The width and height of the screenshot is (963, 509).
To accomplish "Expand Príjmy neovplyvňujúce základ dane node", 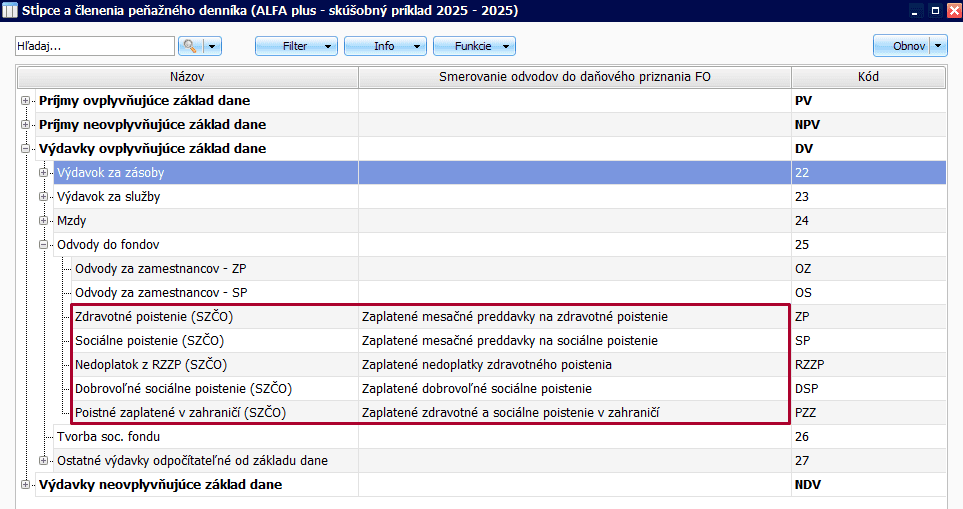I will click(25, 125).
